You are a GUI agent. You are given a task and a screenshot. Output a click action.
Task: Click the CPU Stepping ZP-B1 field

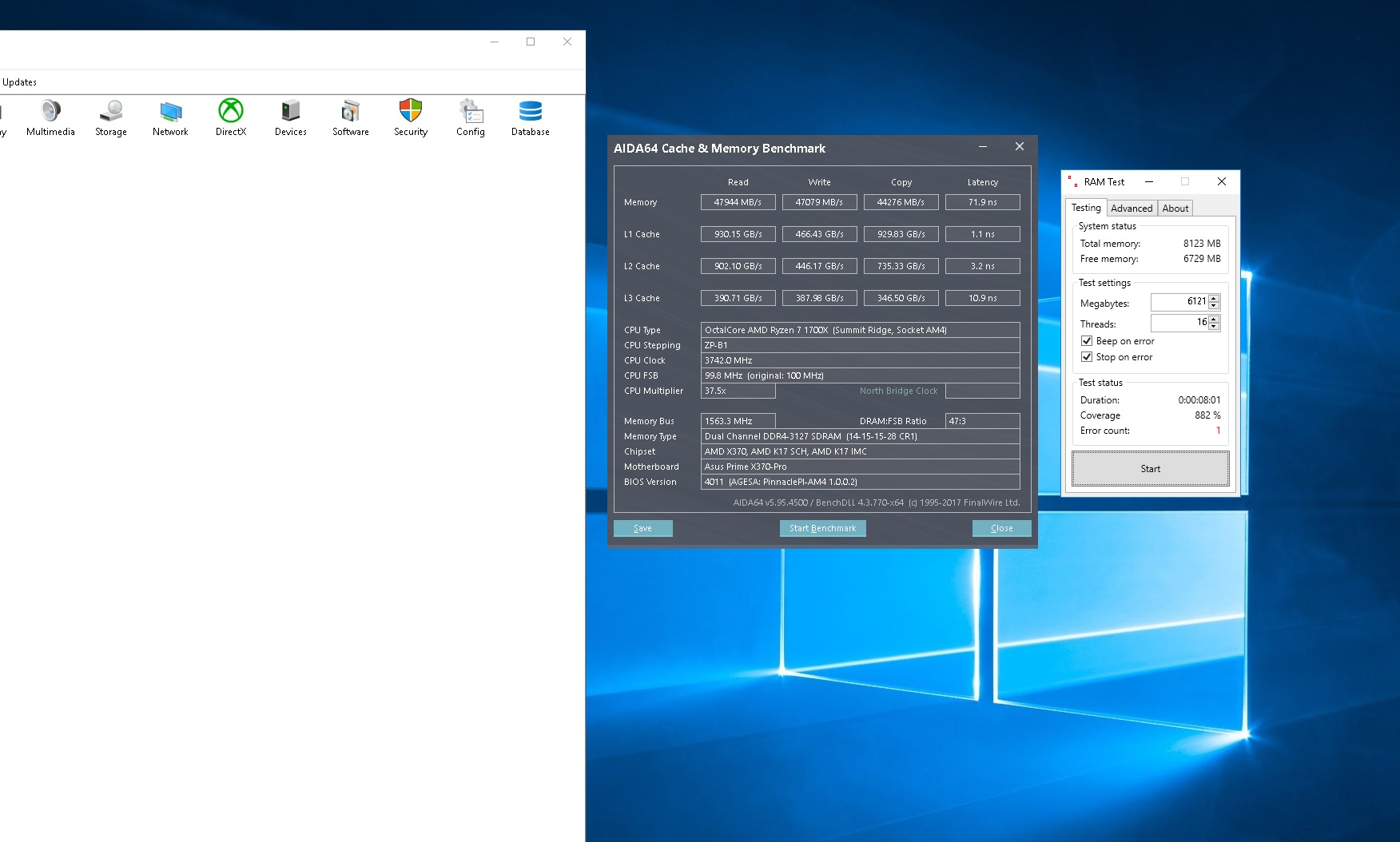pyautogui.click(x=861, y=345)
